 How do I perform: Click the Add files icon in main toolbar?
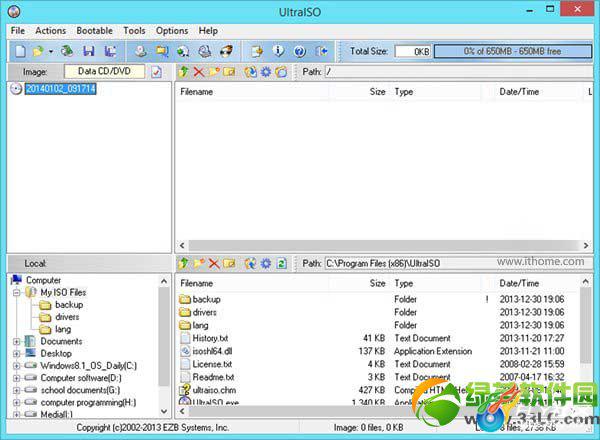(x=257, y=51)
